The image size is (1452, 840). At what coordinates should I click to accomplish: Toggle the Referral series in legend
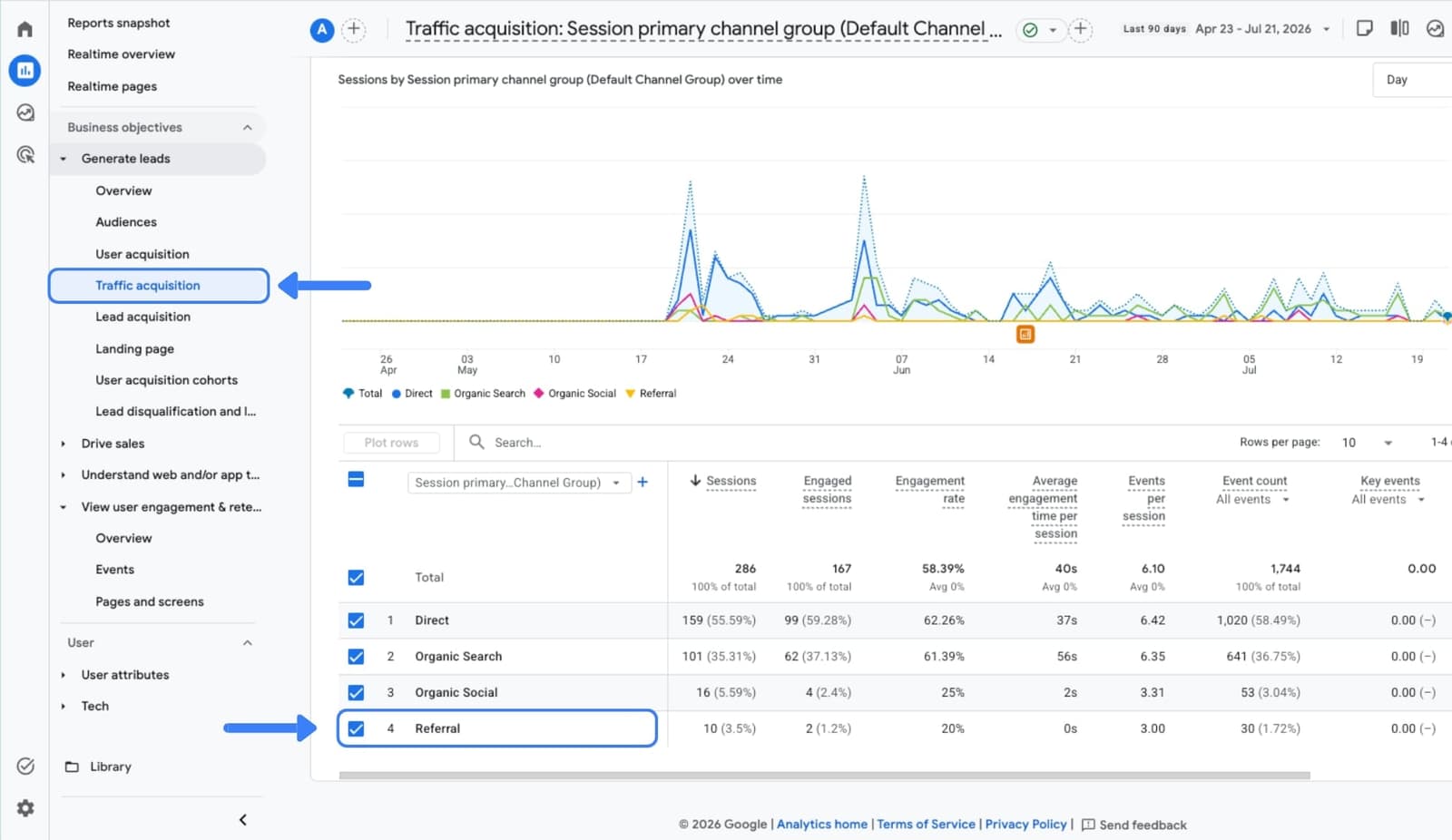pos(651,394)
